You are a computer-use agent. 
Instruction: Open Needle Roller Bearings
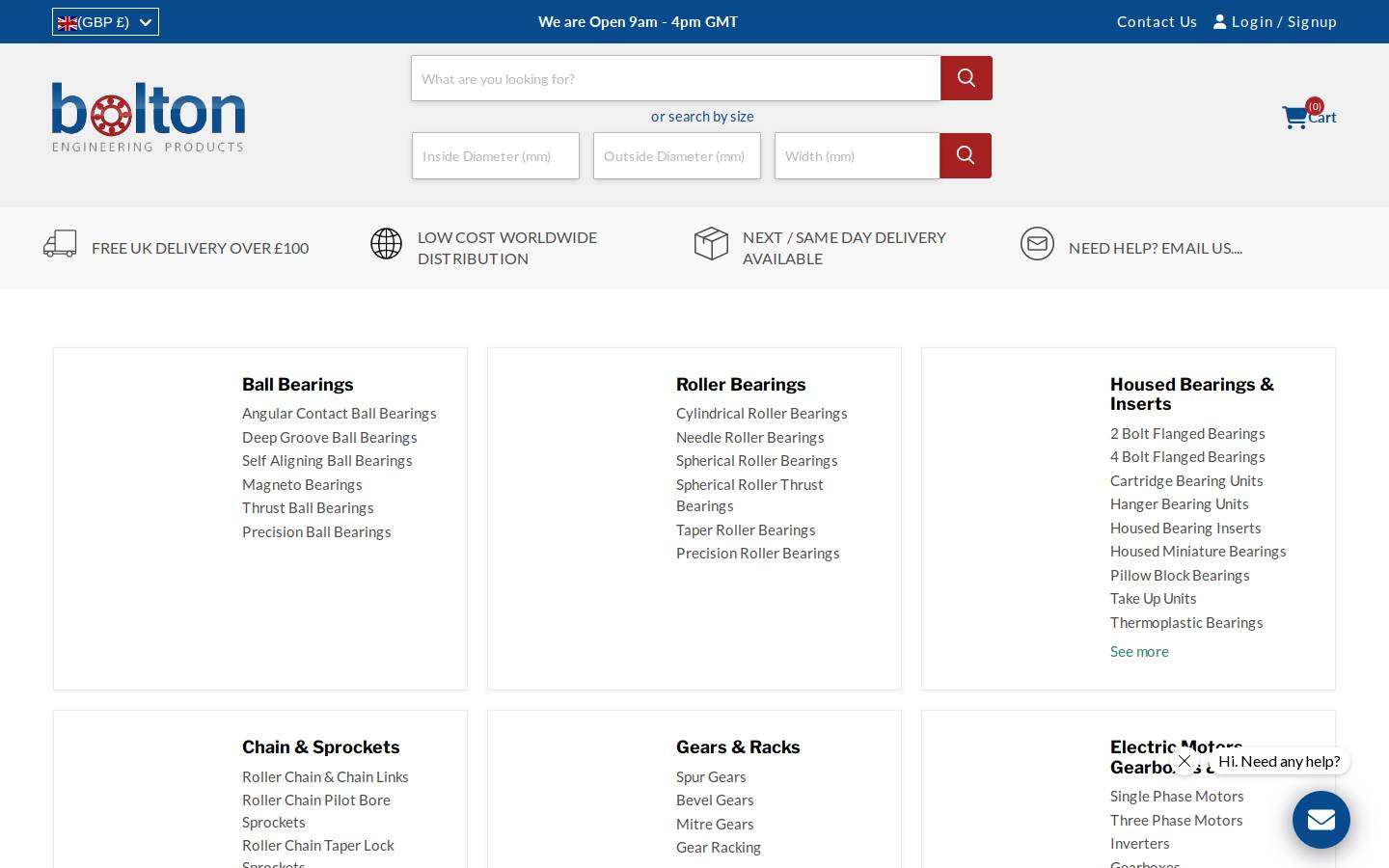[750, 437]
